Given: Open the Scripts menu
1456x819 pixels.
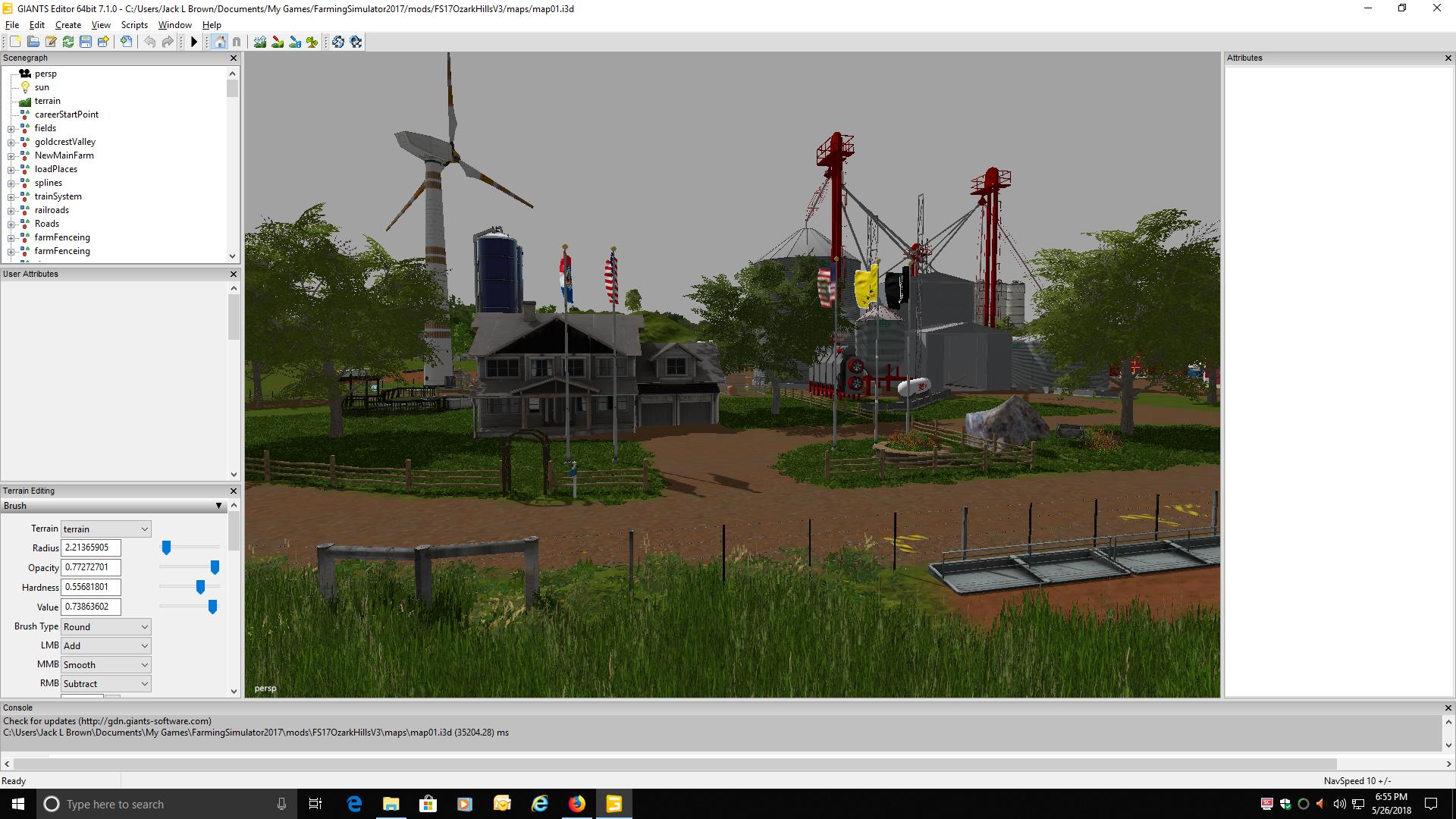Looking at the screenshot, I should [x=134, y=25].
